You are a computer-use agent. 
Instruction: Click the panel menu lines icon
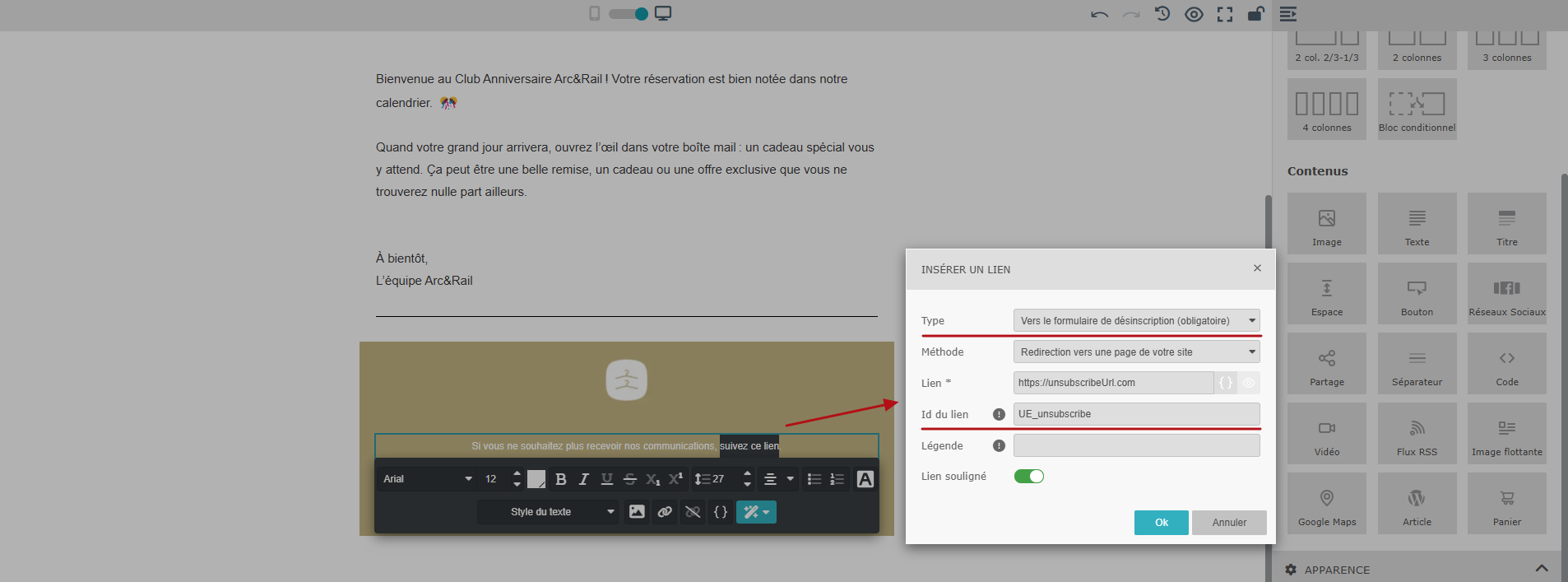1288,14
